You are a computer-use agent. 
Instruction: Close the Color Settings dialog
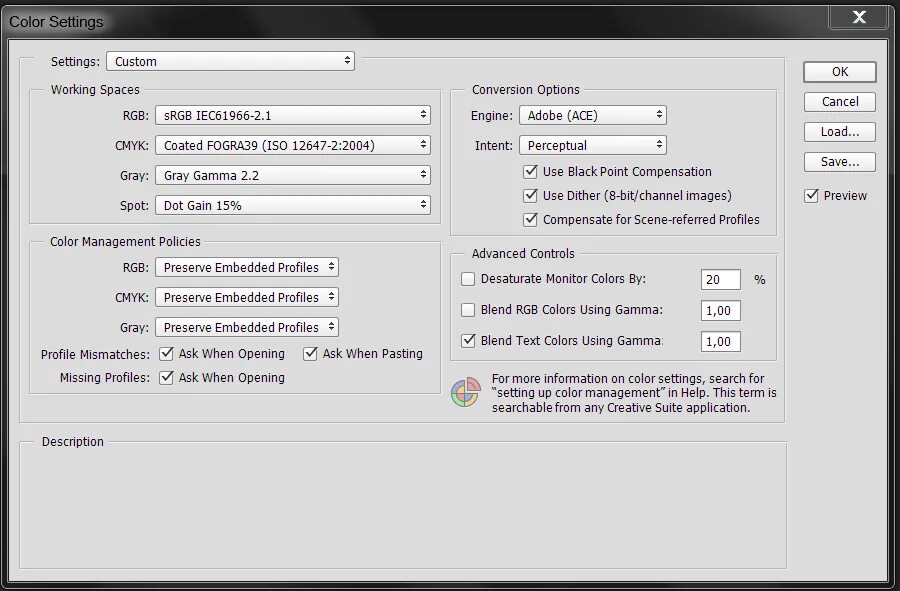click(859, 17)
